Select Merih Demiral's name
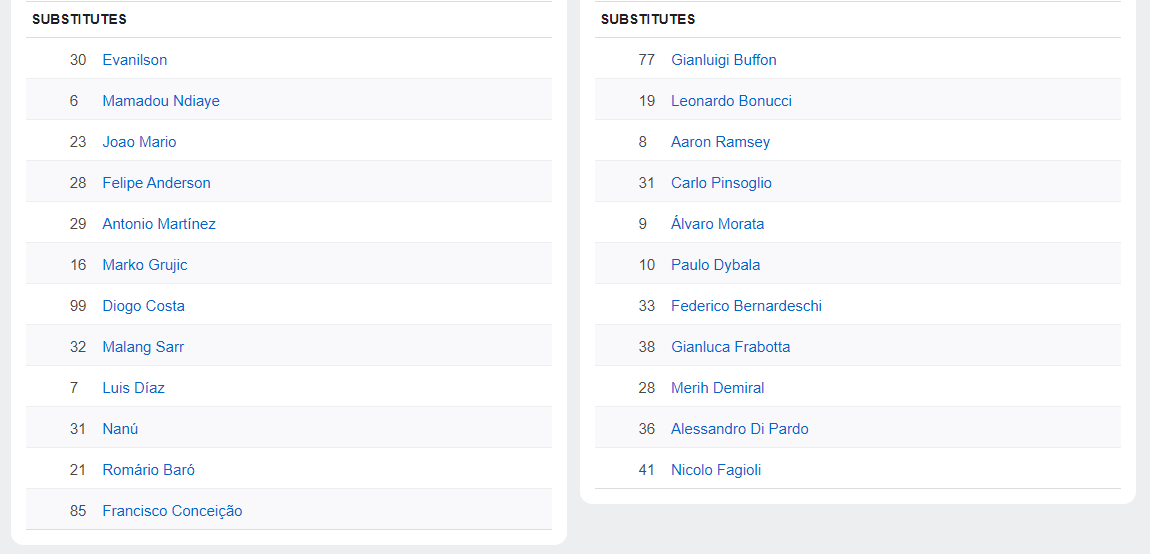The width and height of the screenshot is (1150, 554). (x=717, y=388)
